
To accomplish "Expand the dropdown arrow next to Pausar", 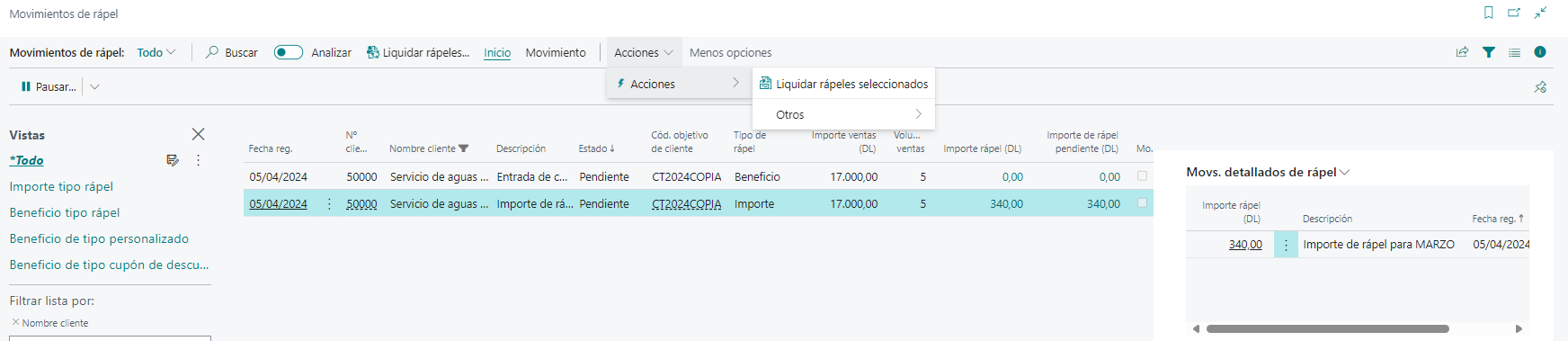I will [94, 86].
